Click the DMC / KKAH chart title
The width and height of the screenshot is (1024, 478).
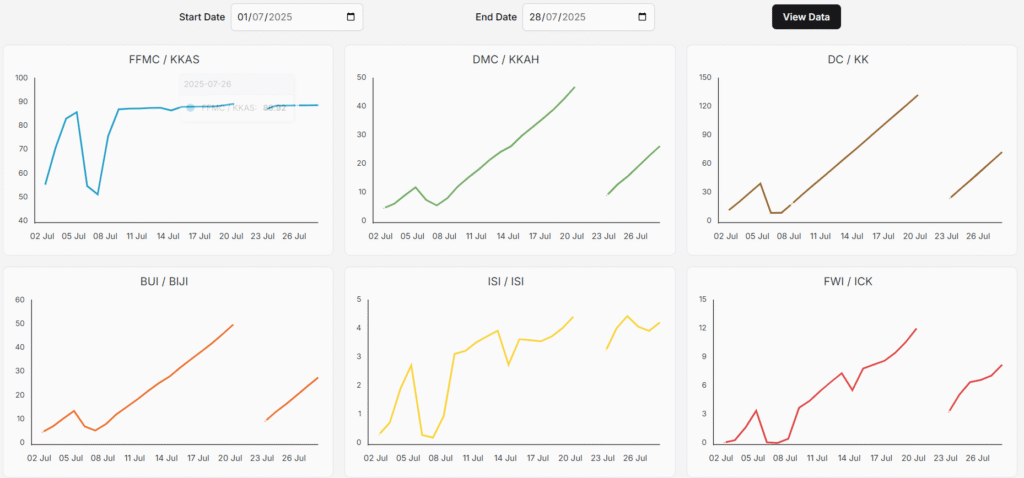[x=507, y=59]
